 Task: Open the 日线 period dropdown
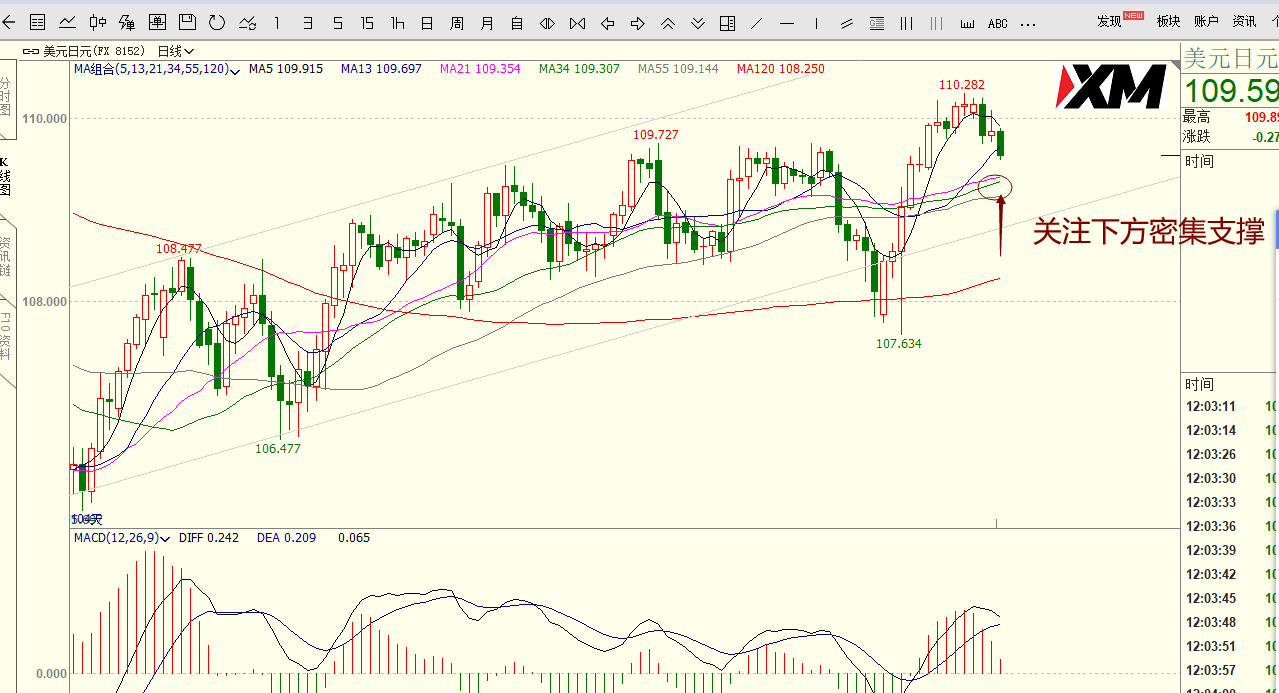(x=176, y=50)
